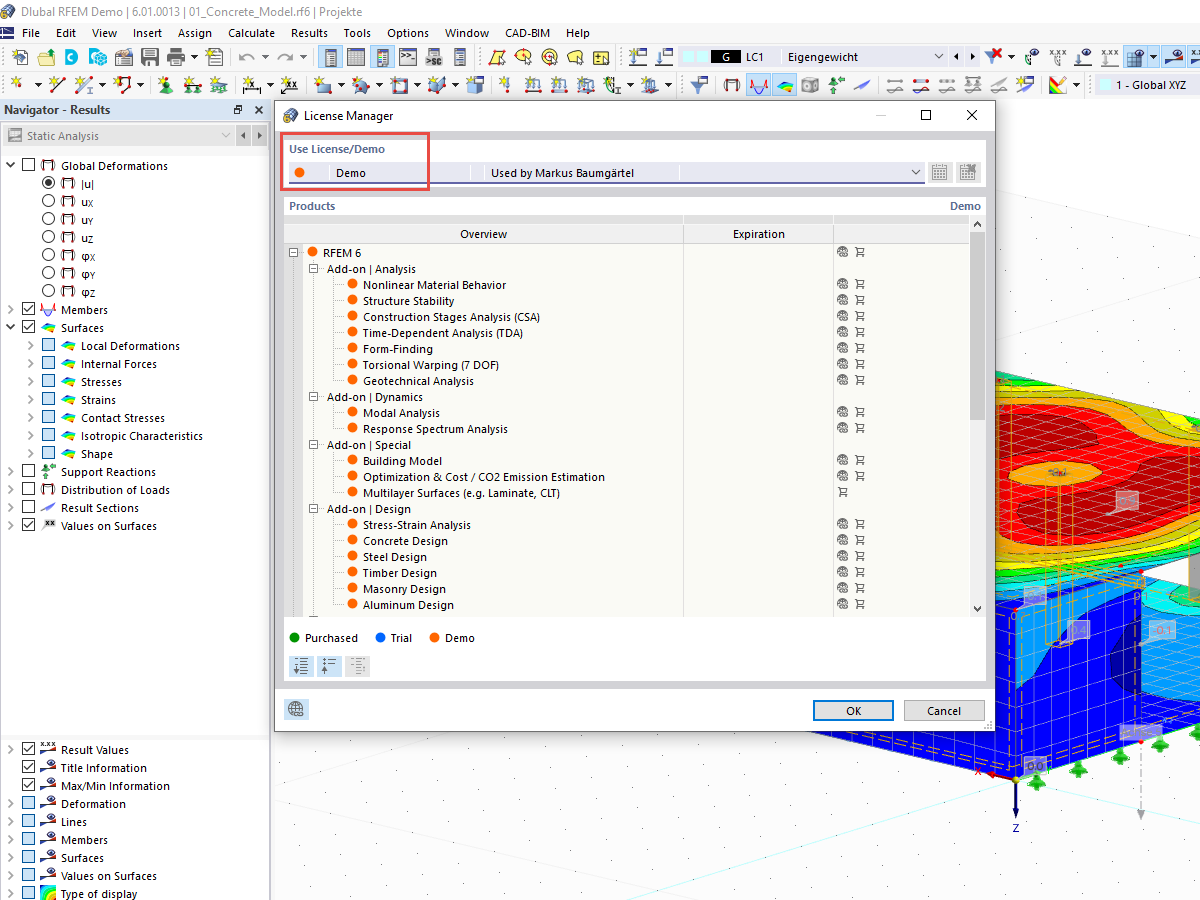Open the Eigengewicht load case dropdown

coord(936,56)
